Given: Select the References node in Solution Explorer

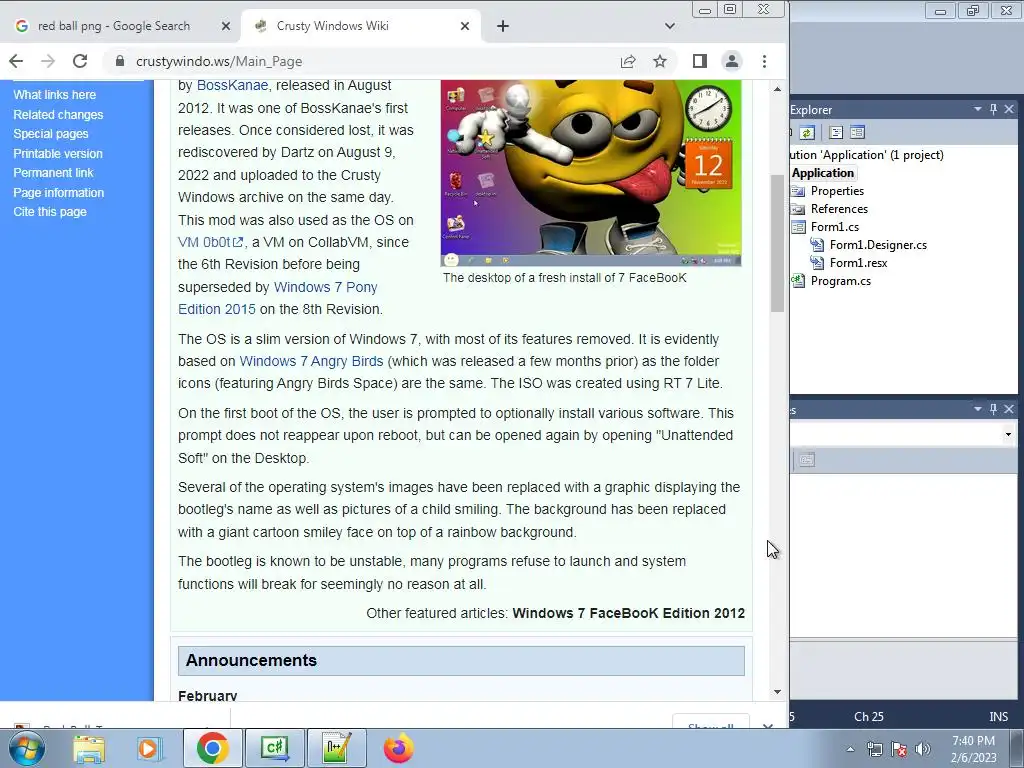Looking at the screenshot, I should [839, 209].
